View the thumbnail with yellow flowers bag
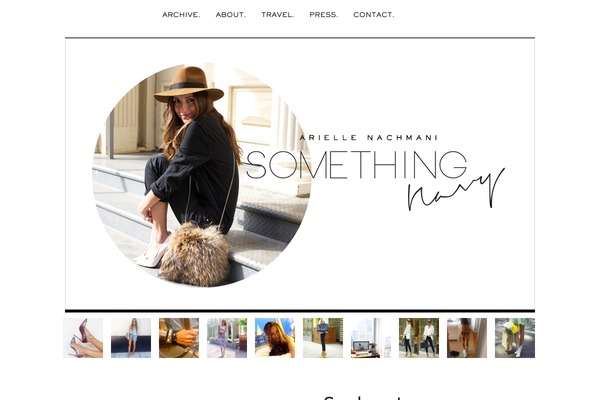This screenshot has width=600, height=400. point(515,338)
